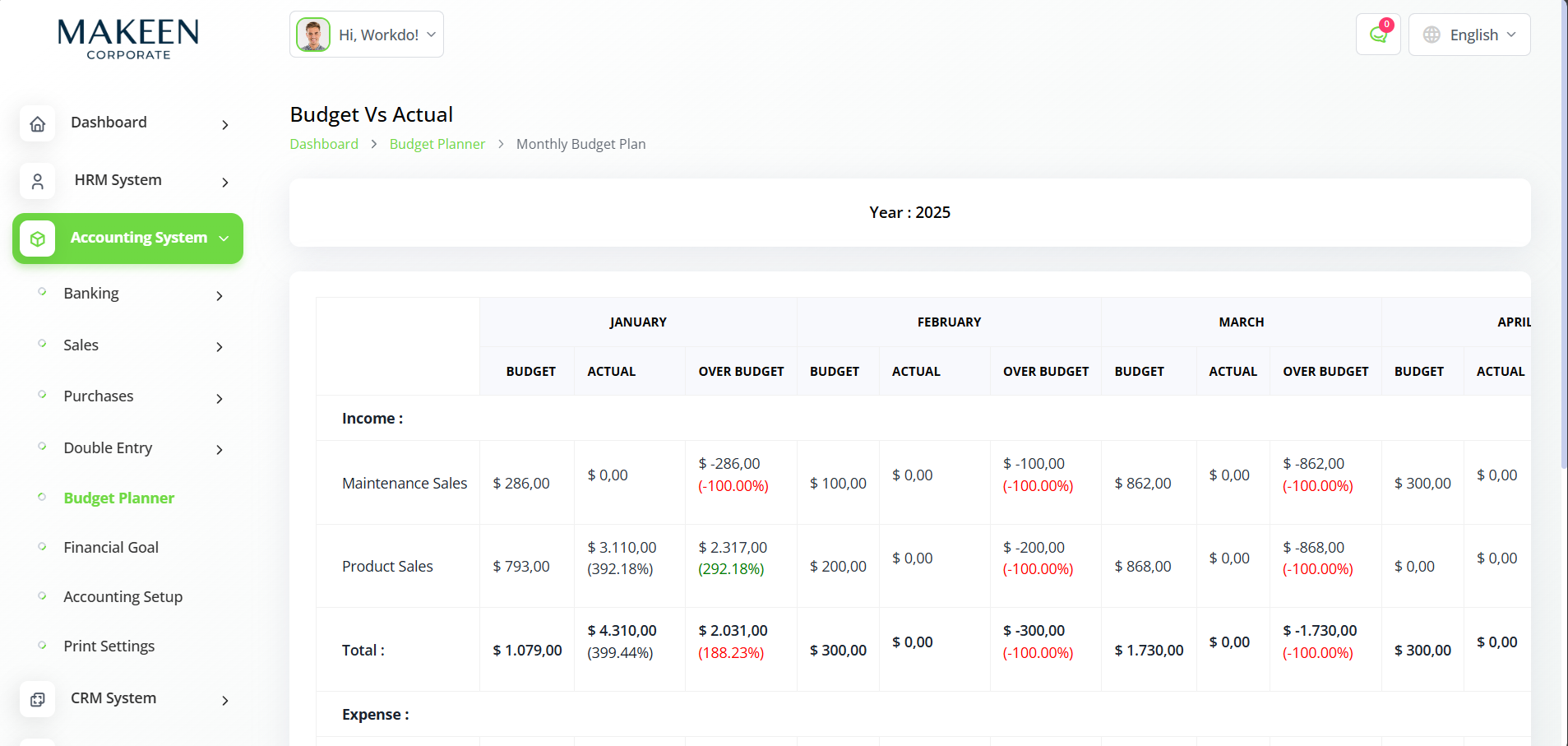The width and height of the screenshot is (1568, 746).
Task: Click the Dashboard breadcrumb link
Action: point(324,144)
